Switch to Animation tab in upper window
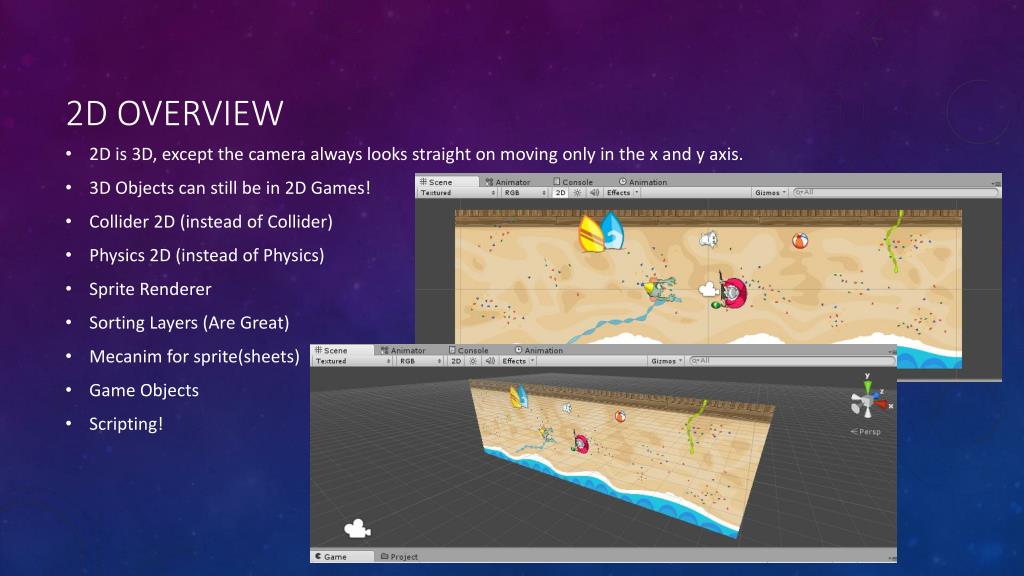 [x=643, y=182]
